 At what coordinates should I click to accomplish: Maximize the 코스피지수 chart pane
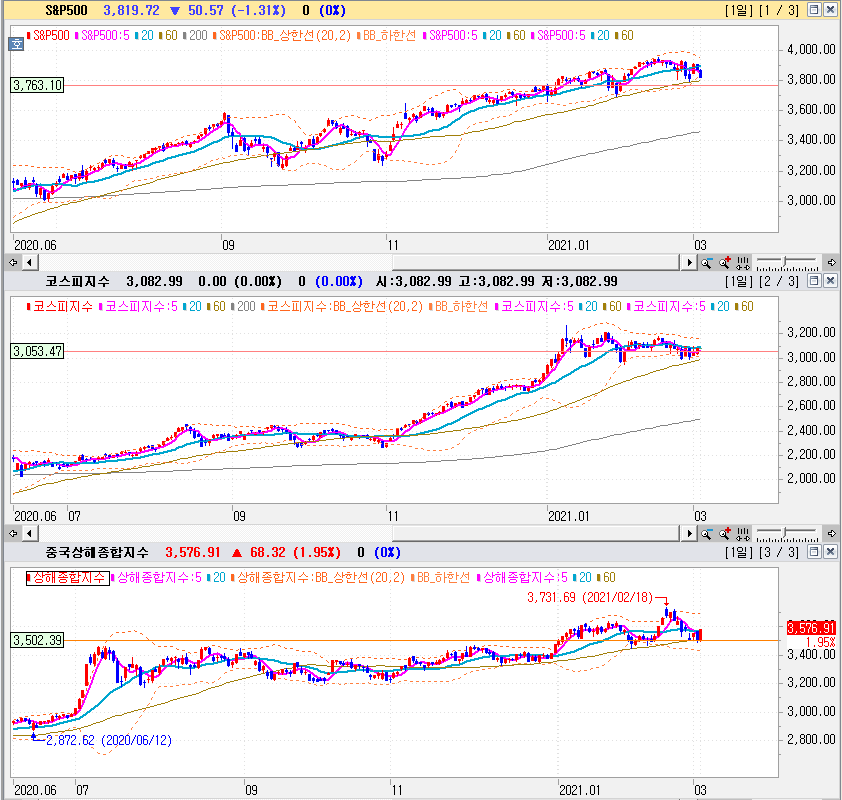pos(814,280)
